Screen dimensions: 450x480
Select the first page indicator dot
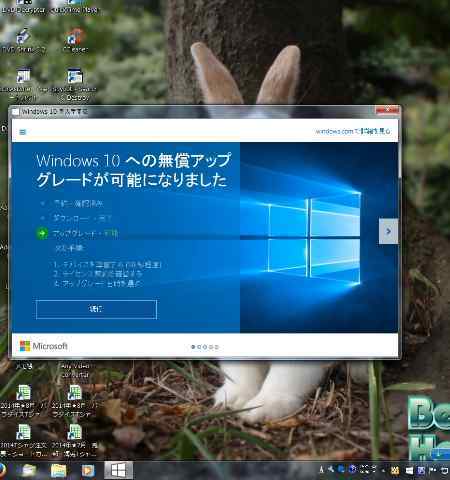point(193,347)
